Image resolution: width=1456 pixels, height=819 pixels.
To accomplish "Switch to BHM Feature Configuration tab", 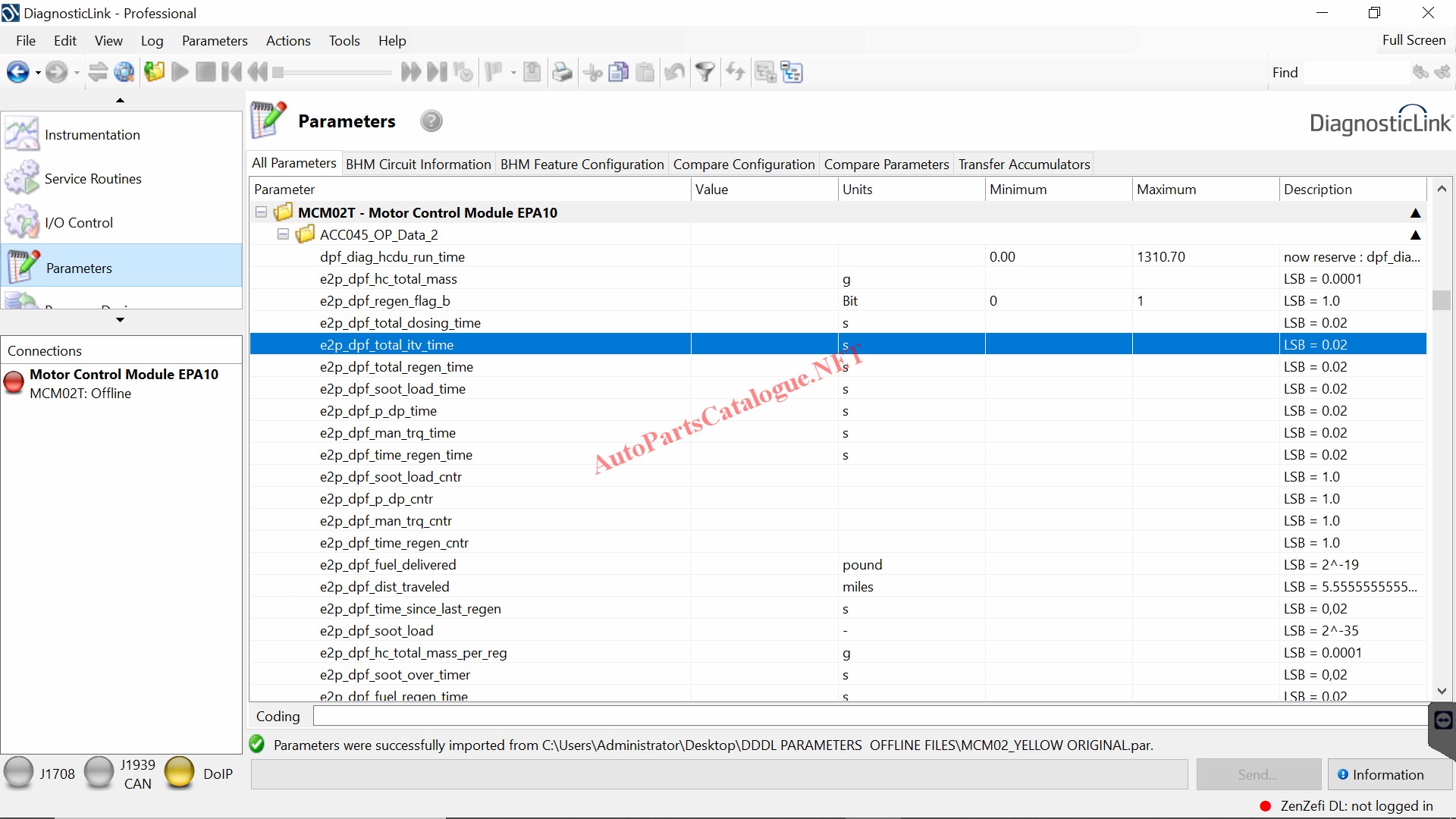I will [582, 165].
